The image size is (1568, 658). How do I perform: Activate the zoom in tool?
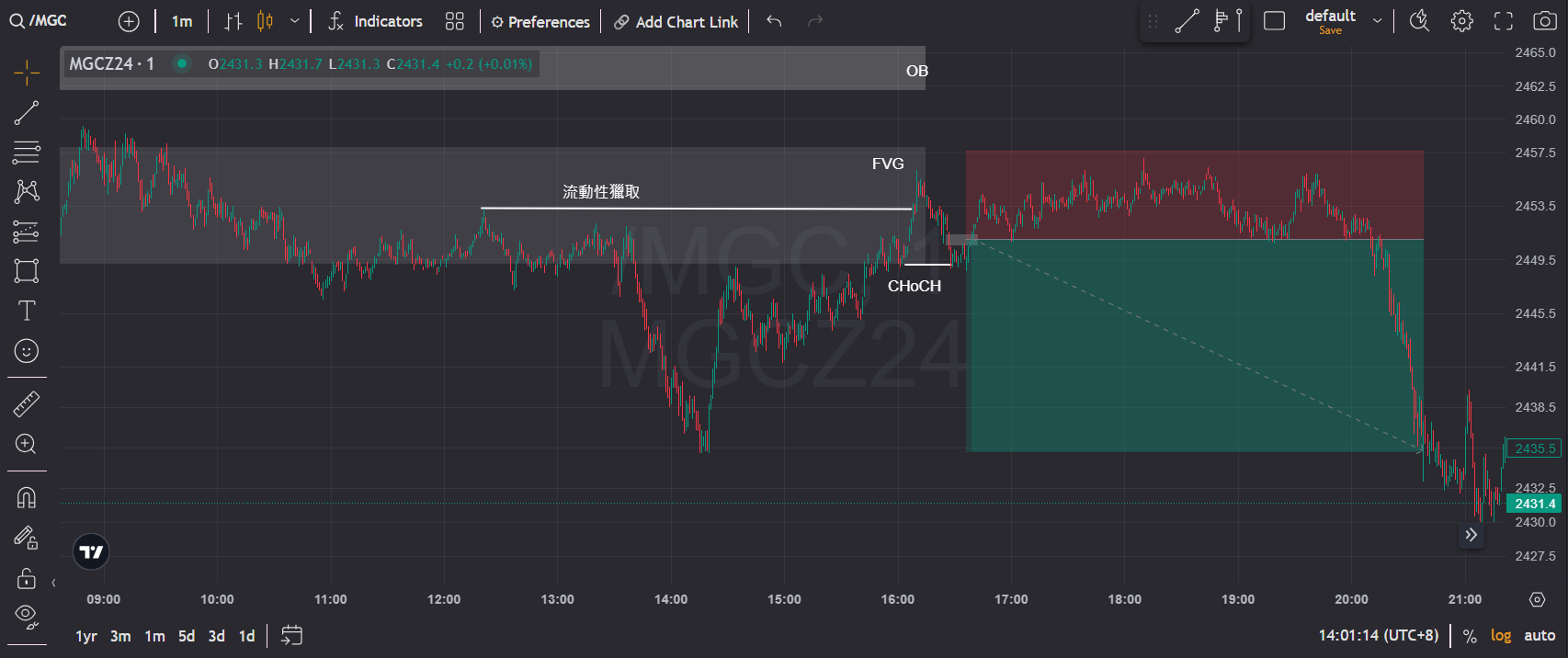point(27,445)
